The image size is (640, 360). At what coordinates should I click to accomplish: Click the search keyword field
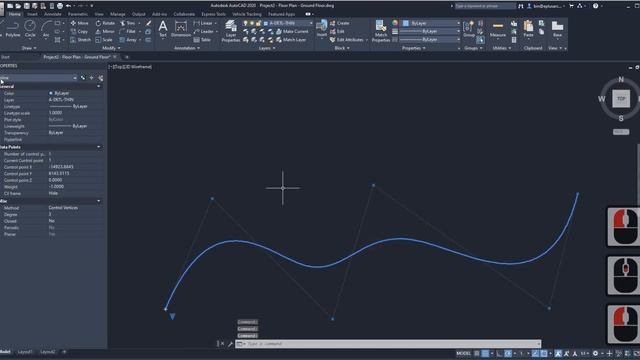(x=485, y=6)
